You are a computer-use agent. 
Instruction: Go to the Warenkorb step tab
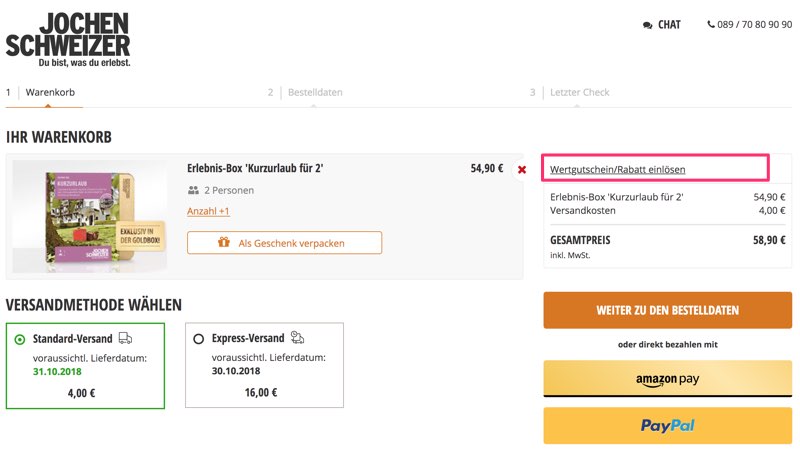coord(49,93)
